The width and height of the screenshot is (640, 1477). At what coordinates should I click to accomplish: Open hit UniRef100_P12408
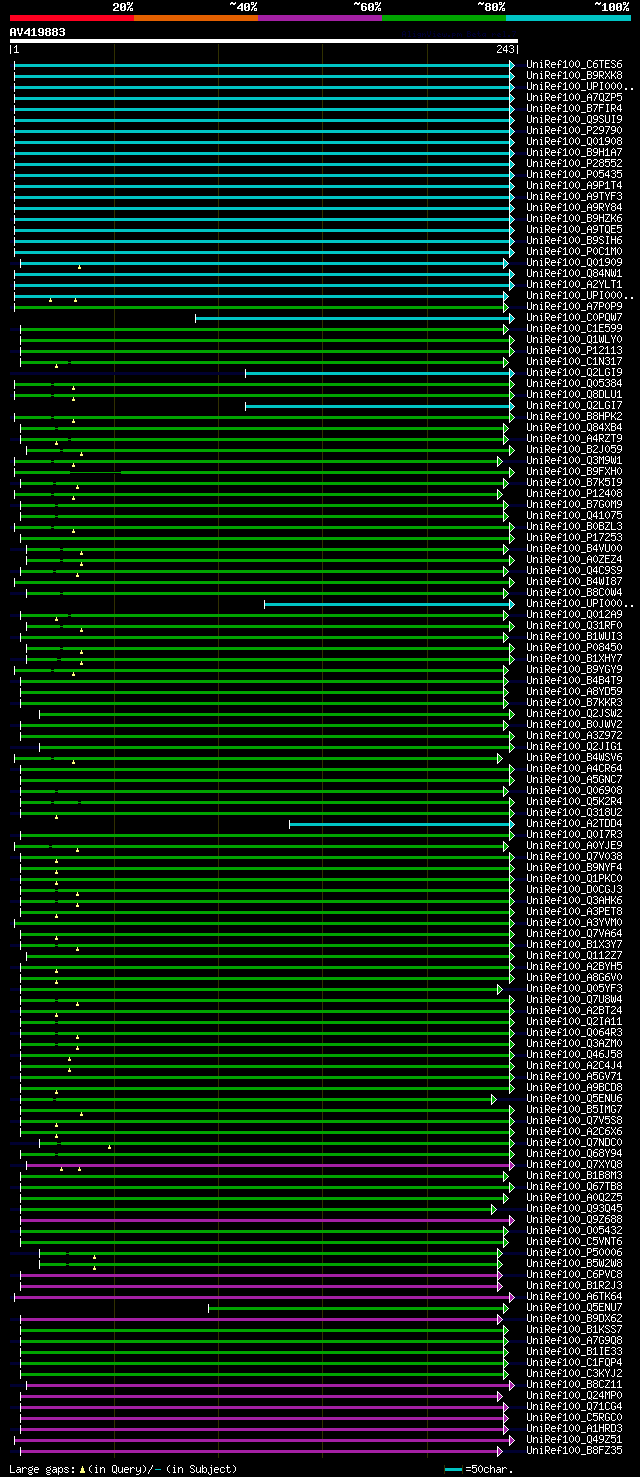pyautogui.click(x=574, y=493)
